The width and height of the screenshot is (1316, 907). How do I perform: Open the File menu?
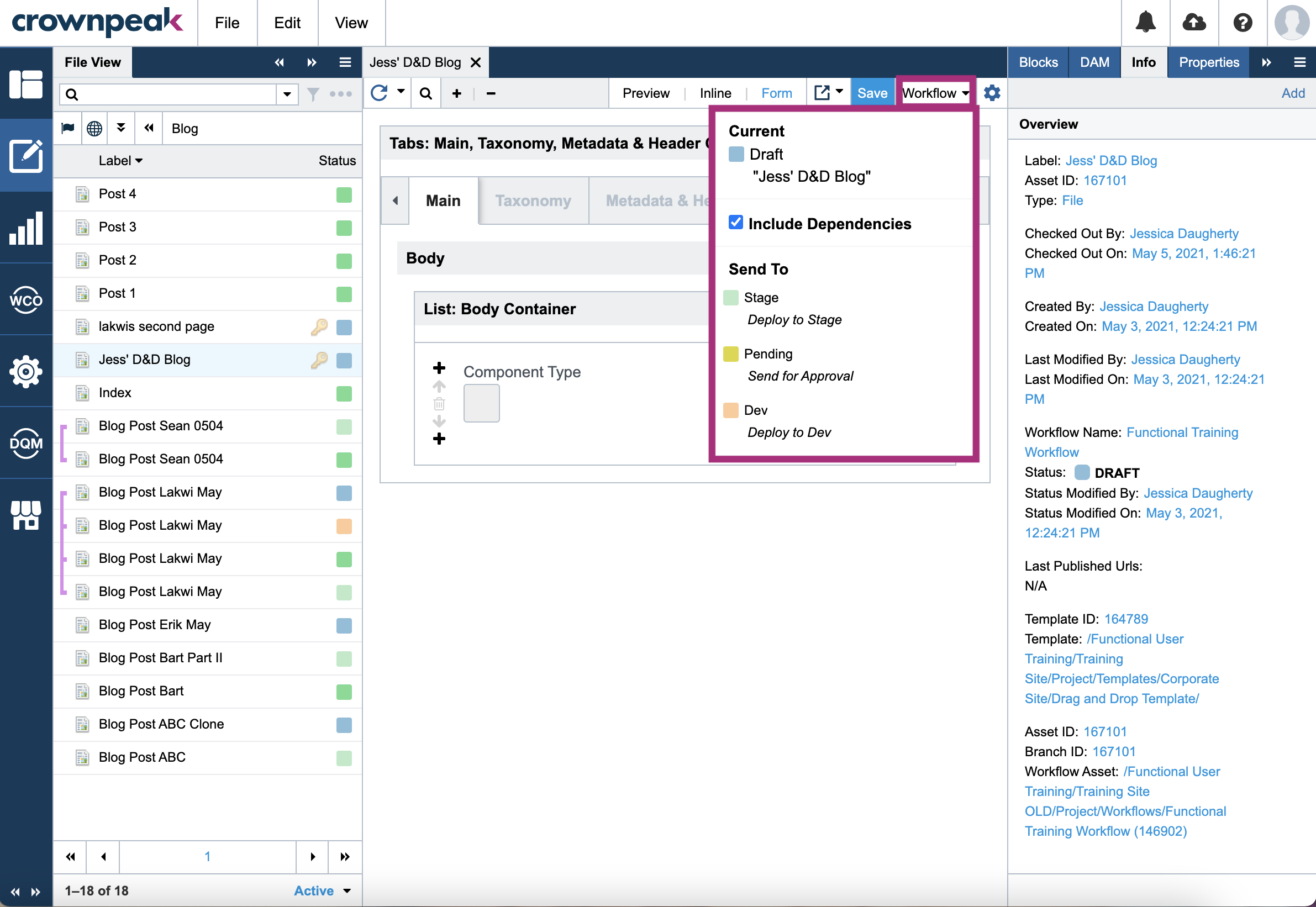click(x=227, y=23)
